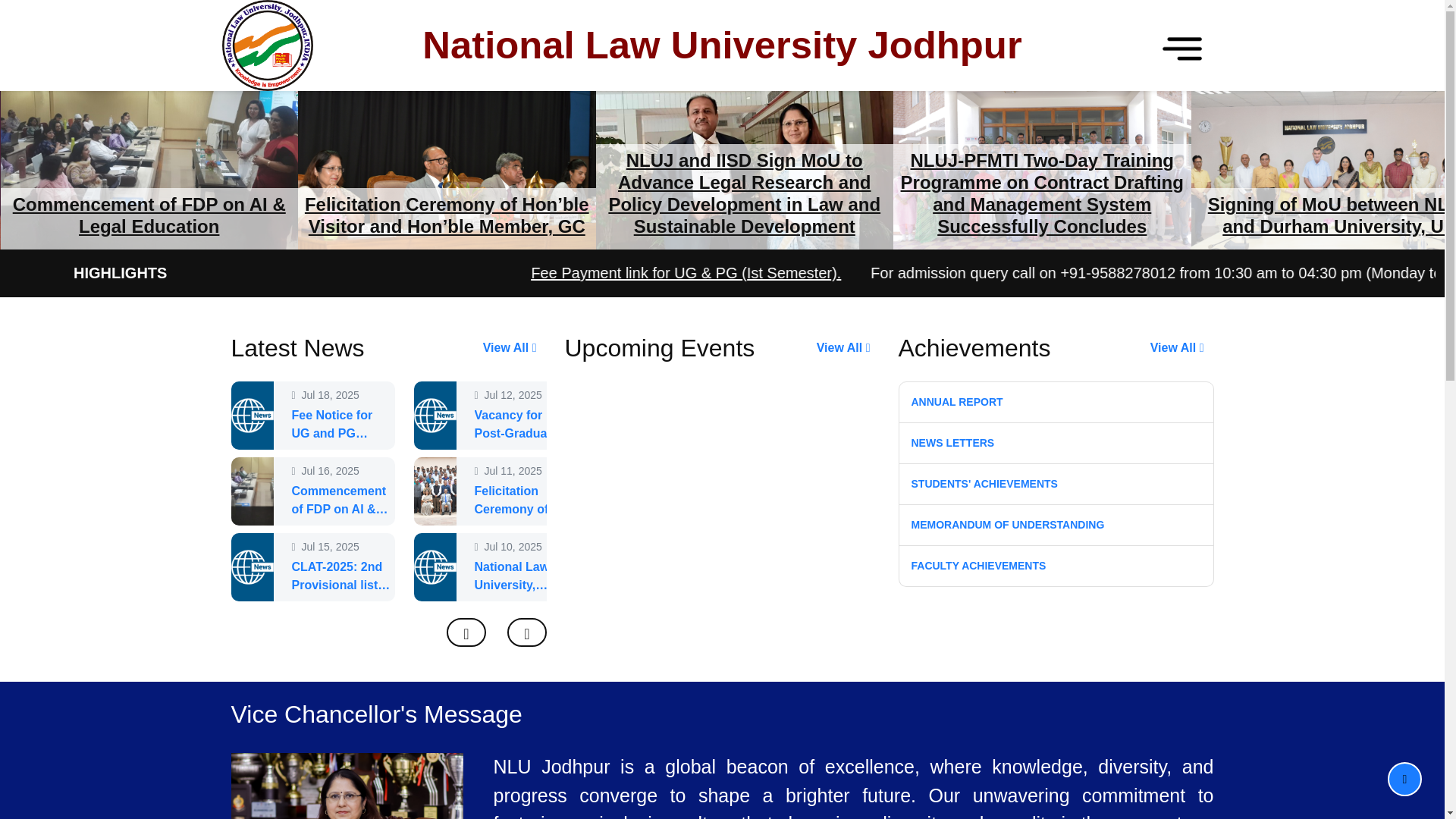Open the Commencement of FDP news thumbnail
The width and height of the screenshot is (1456, 819).
pyautogui.click(x=252, y=491)
